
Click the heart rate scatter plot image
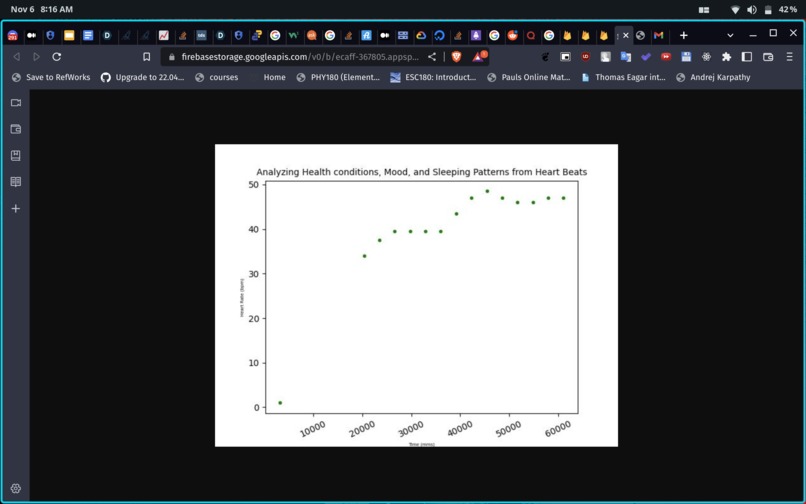coord(416,295)
